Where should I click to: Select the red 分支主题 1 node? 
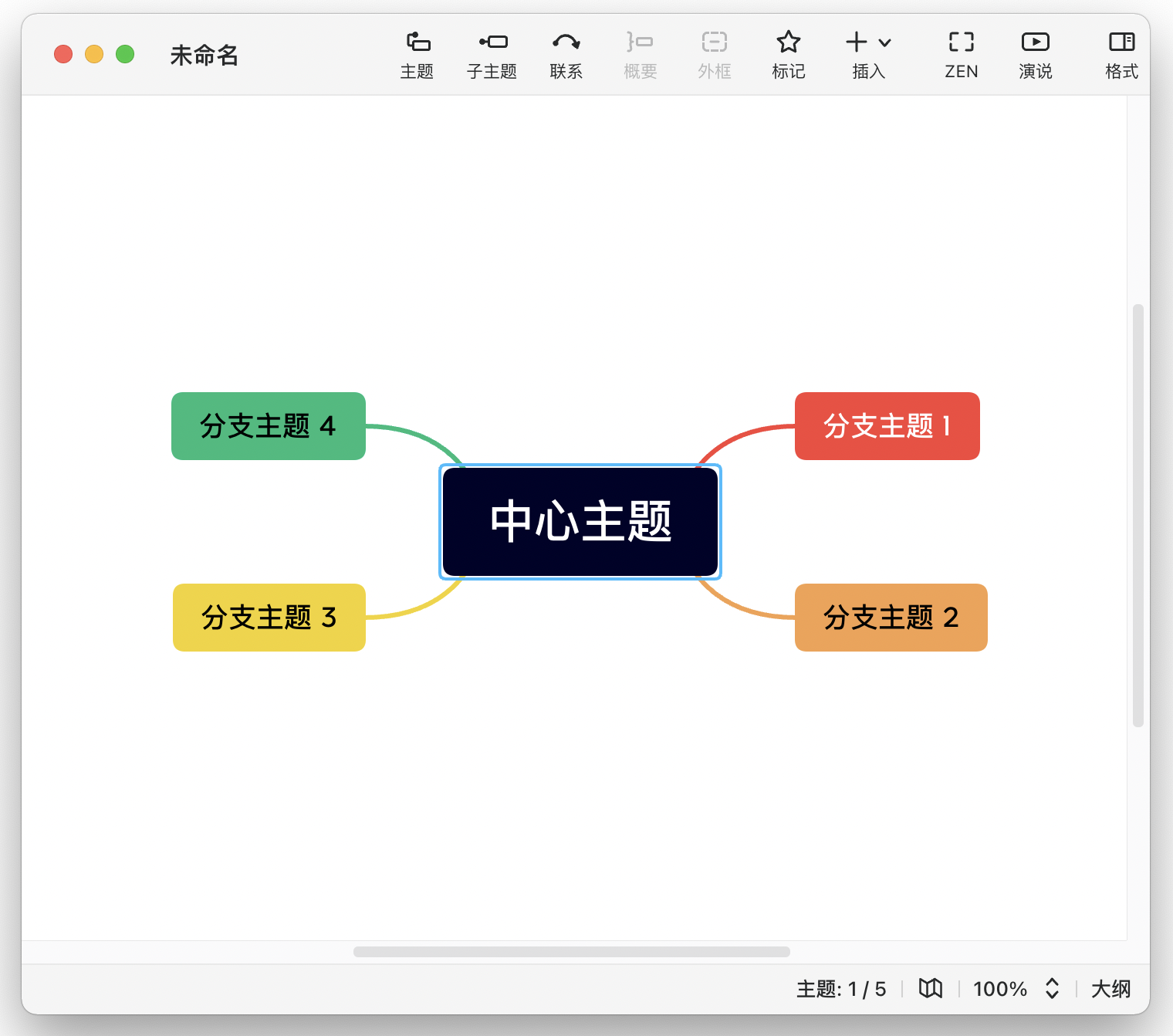tap(887, 426)
